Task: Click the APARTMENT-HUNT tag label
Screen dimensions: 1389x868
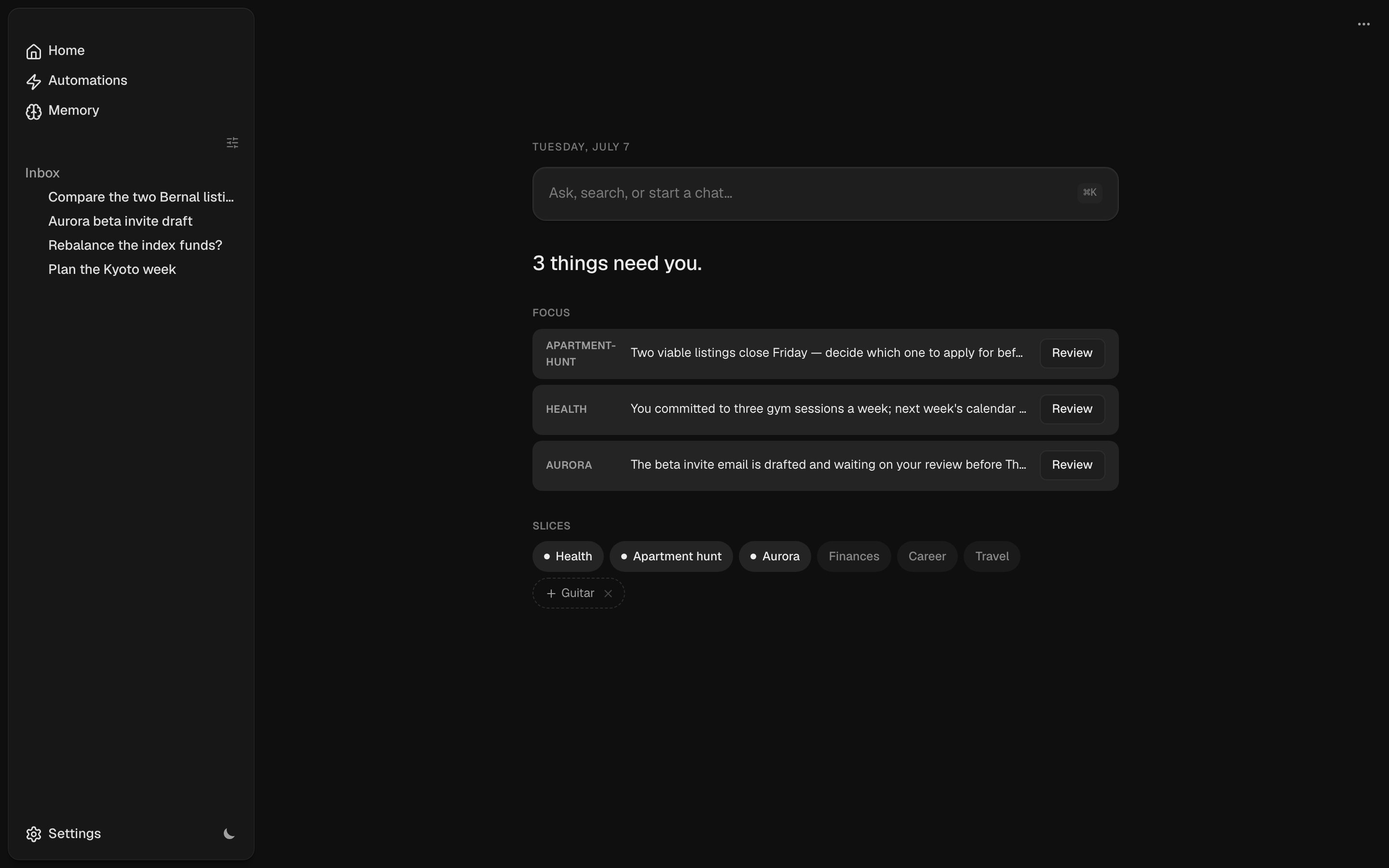Action: (580, 353)
